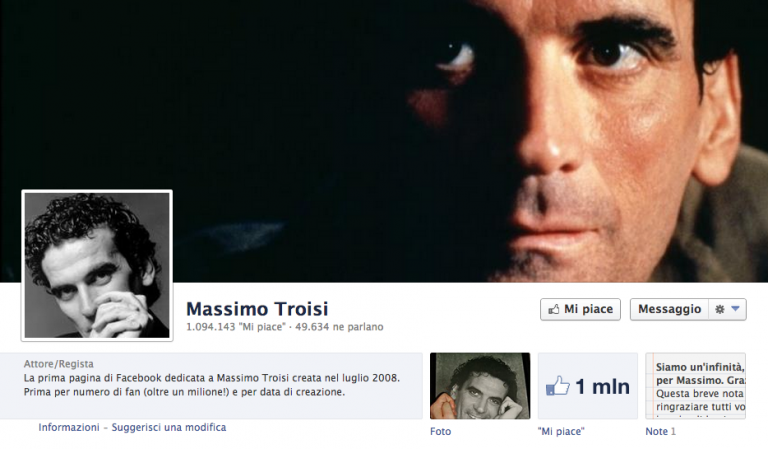Click the big thumbs-up icon beside 1 mln
This screenshot has width=768, height=449.
point(558,386)
